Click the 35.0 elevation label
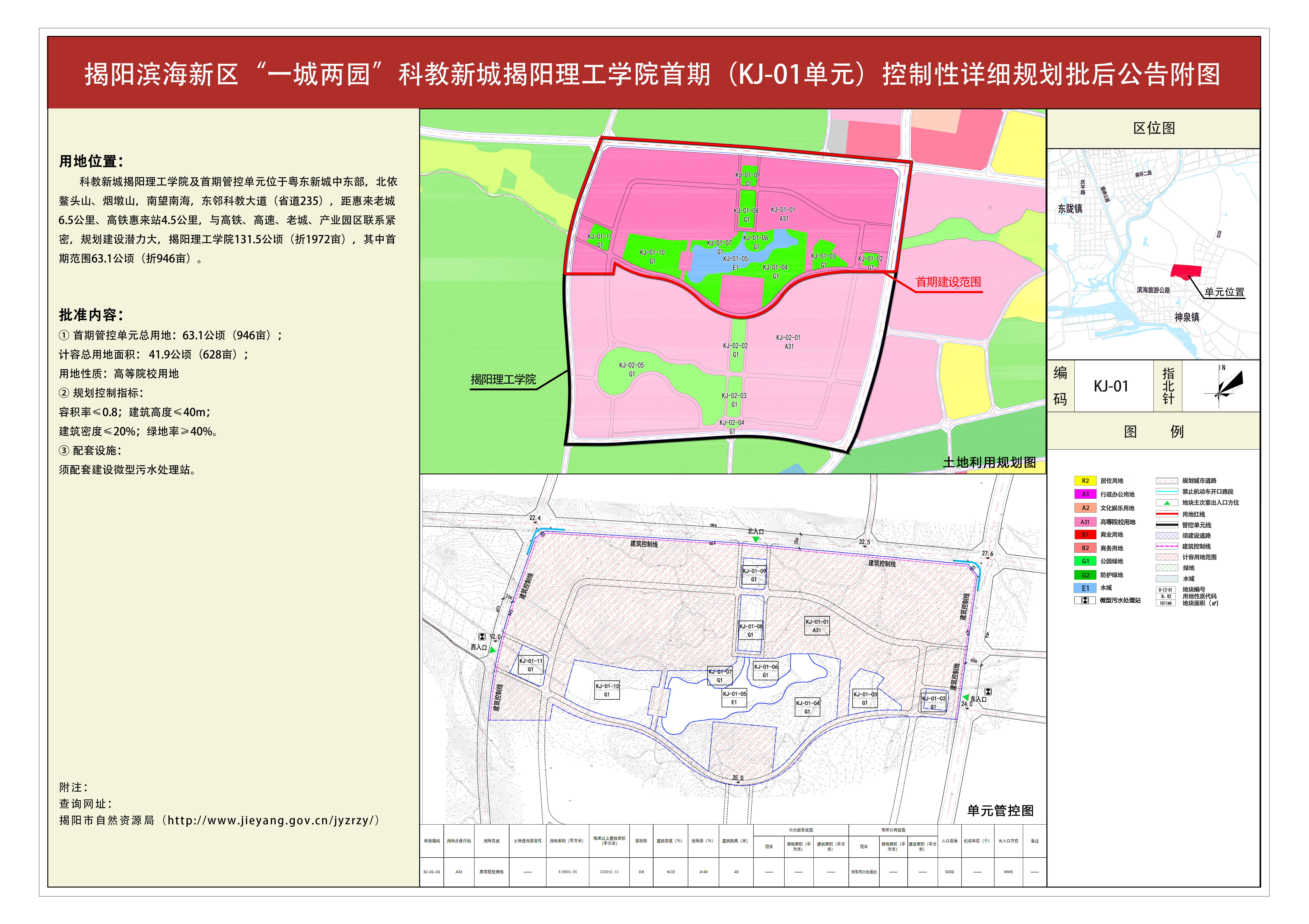This screenshot has height=924, width=1309. pos(738,777)
